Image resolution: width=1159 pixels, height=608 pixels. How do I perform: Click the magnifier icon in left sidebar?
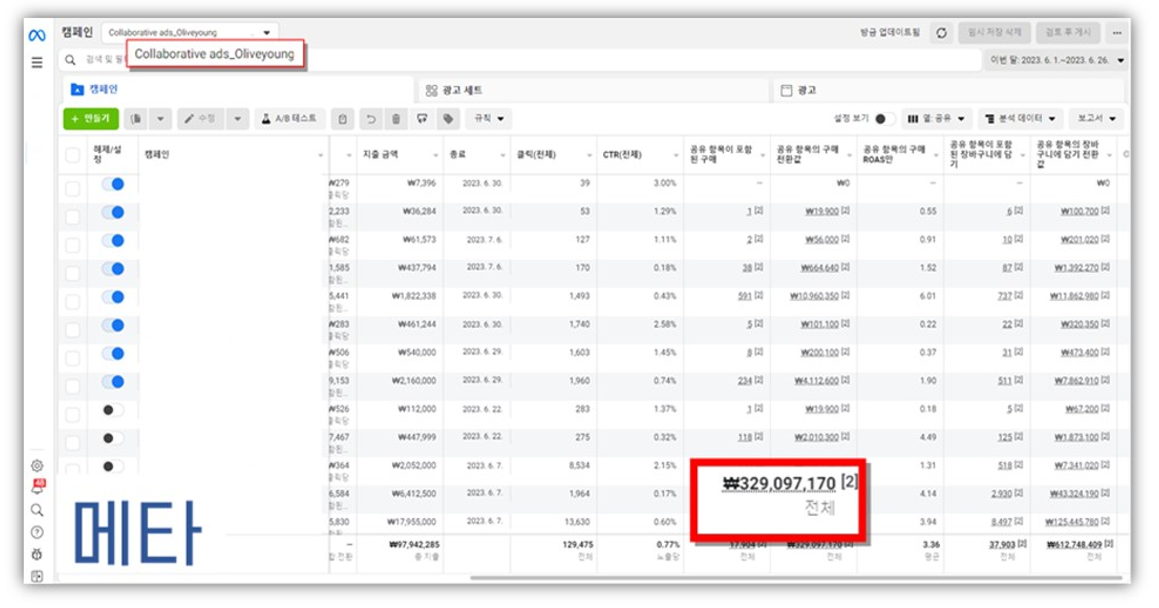coord(37,510)
